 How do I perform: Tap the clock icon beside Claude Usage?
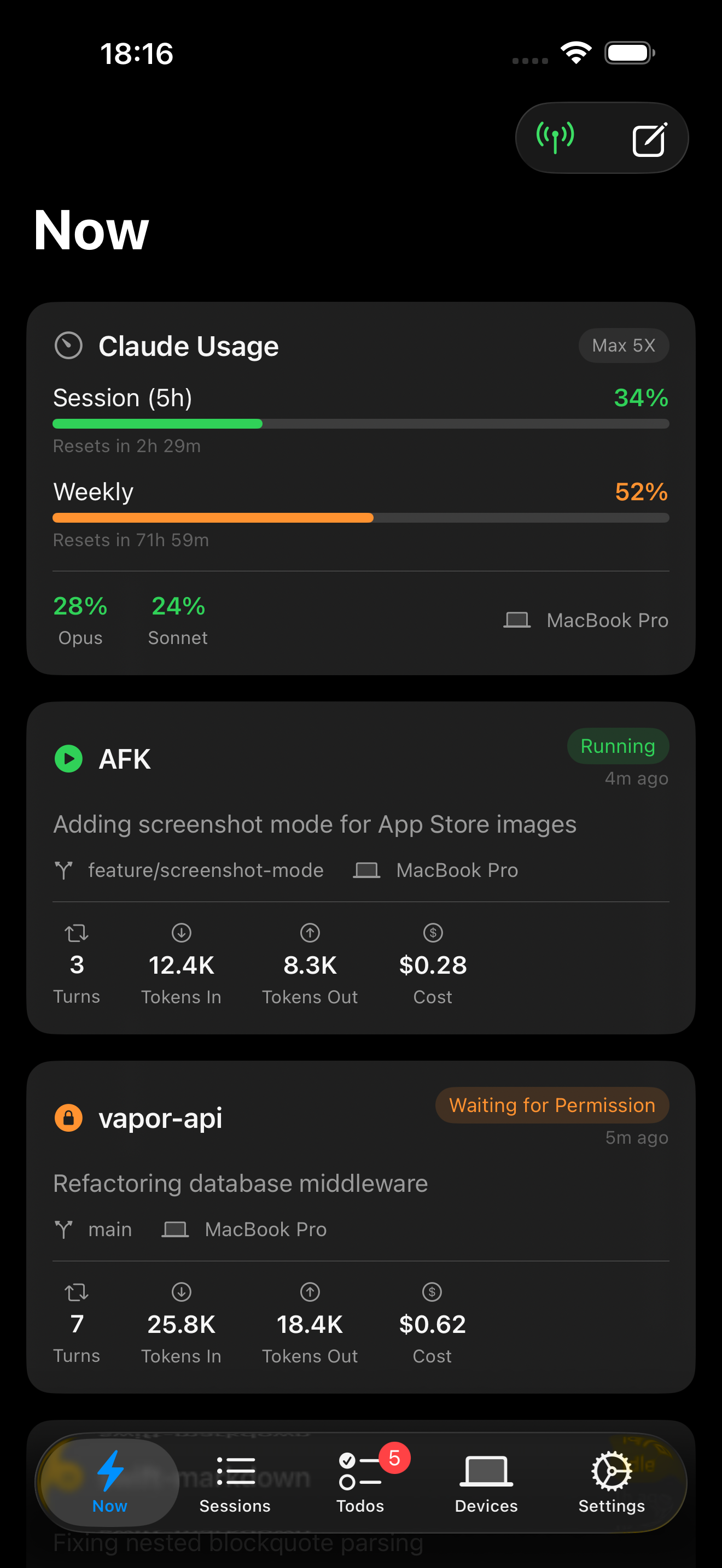coord(68,345)
